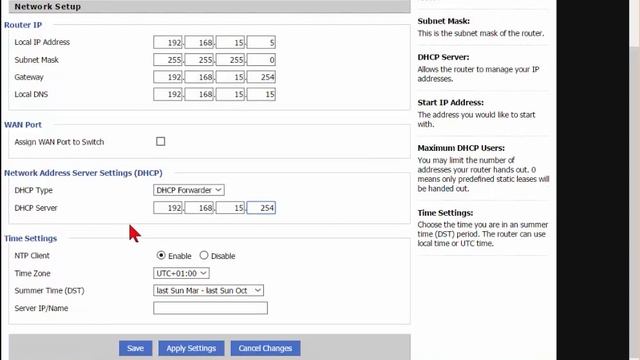Image resolution: width=640 pixels, height=360 pixels.
Task: Select the NTP Client Disable radio button
Action: [204, 255]
